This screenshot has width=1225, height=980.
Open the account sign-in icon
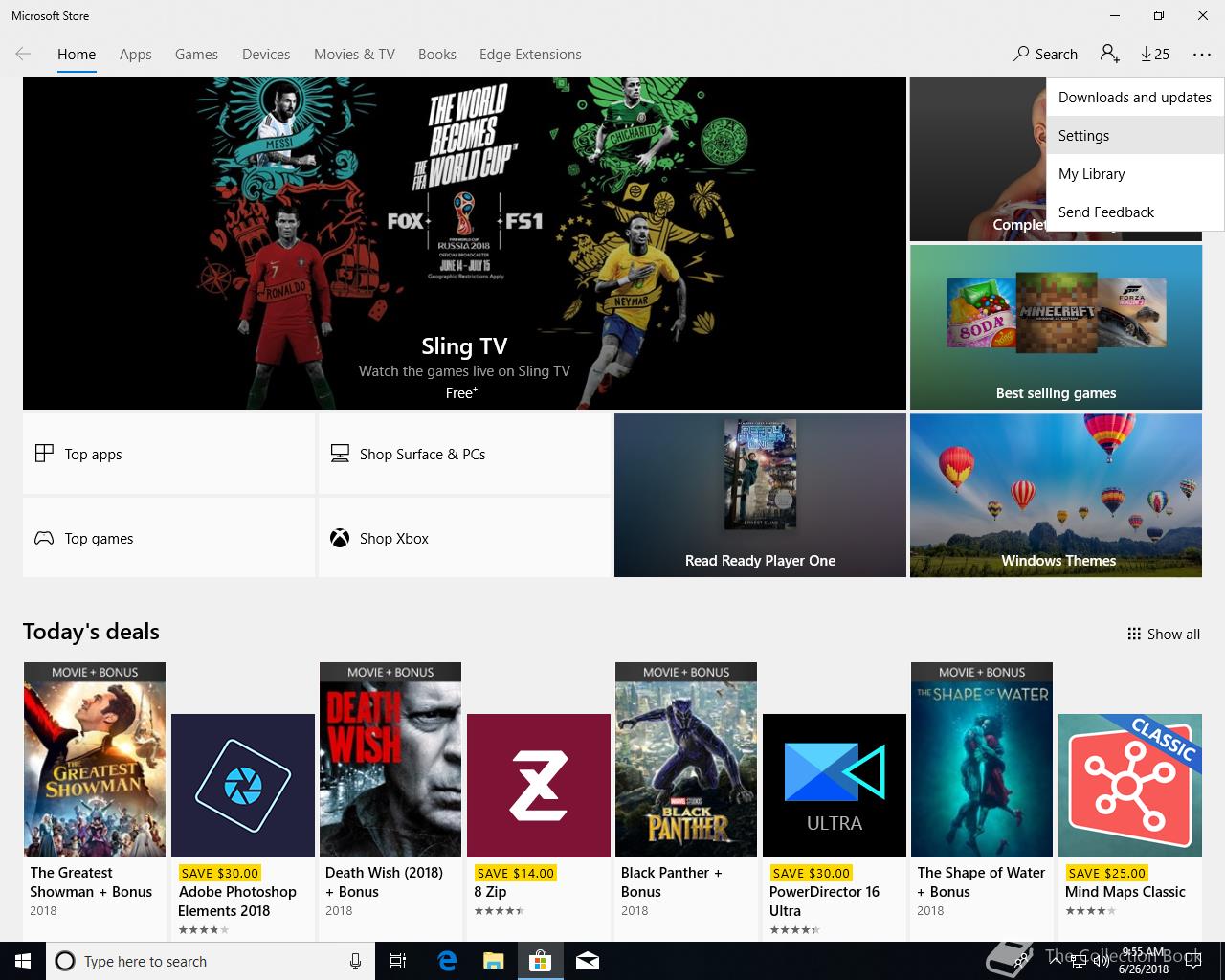(x=1109, y=55)
